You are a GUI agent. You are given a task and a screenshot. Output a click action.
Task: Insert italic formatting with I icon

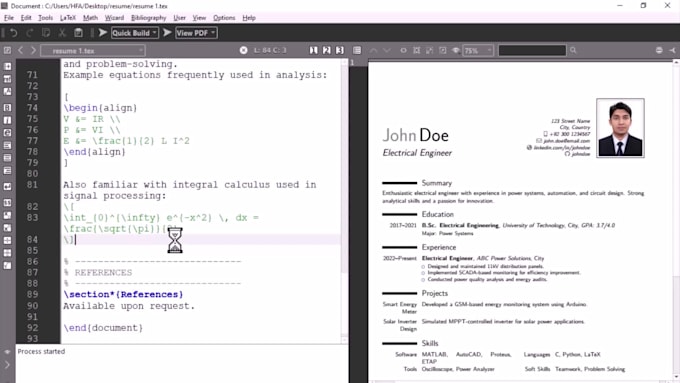[x=7, y=120]
